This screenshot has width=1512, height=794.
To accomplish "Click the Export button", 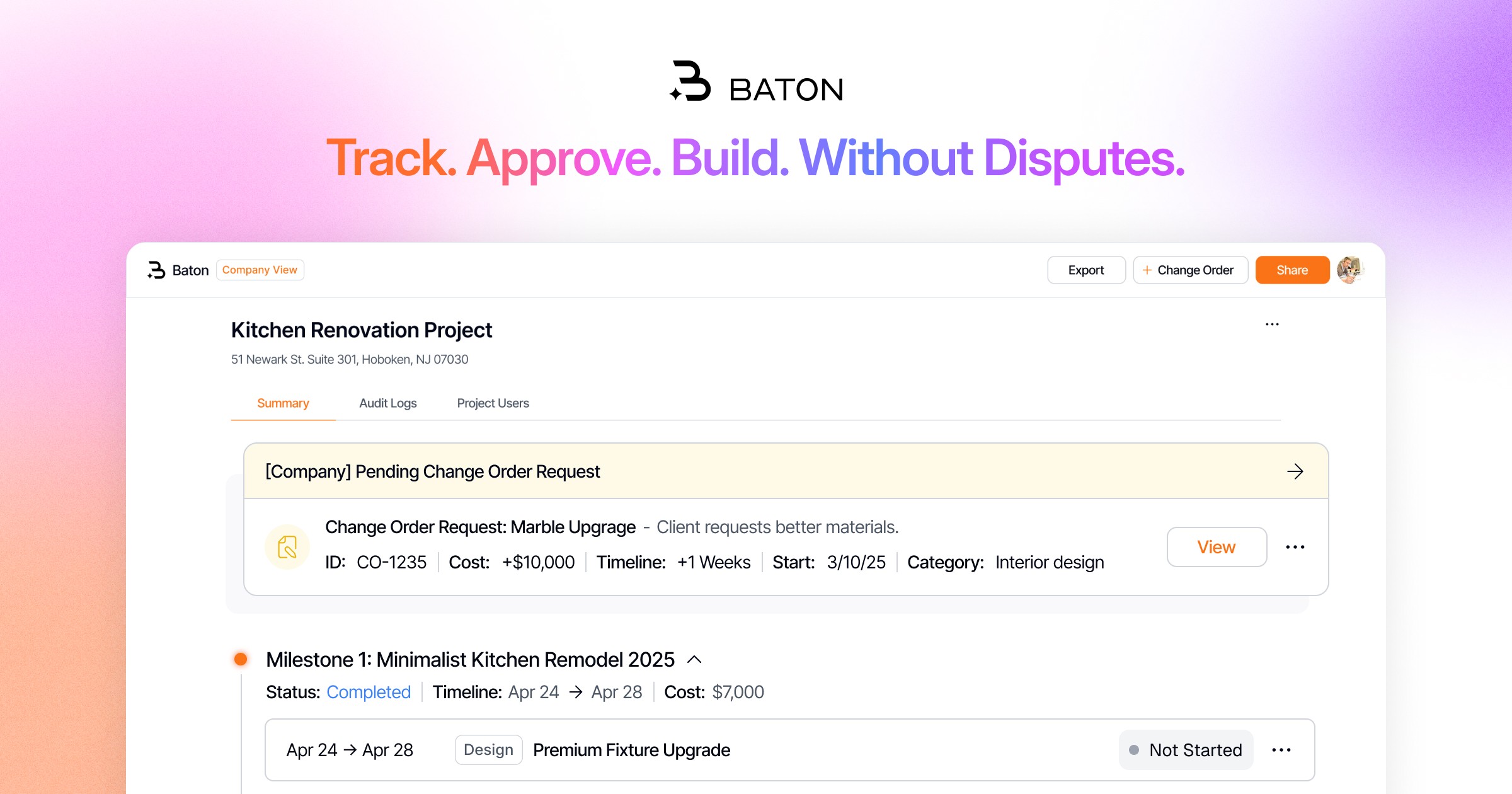I will [1085, 270].
